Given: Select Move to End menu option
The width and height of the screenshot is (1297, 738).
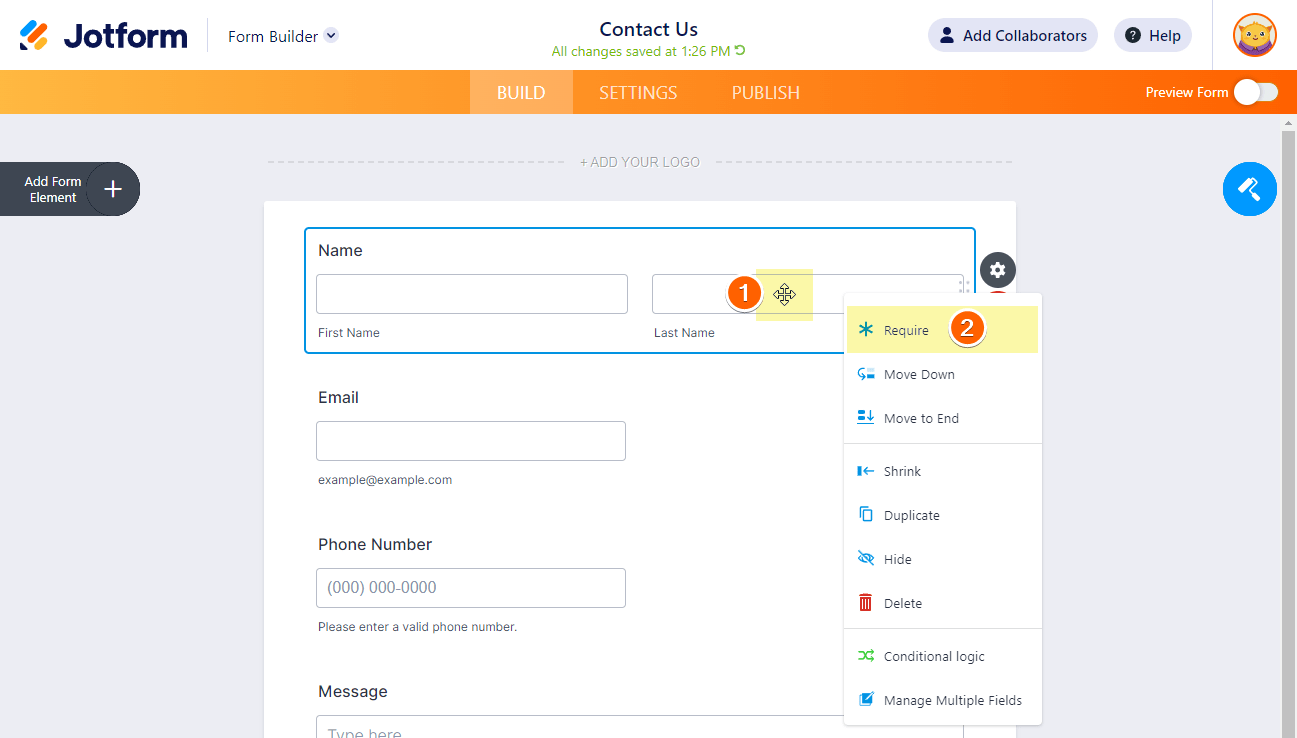Looking at the screenshot, I should (920, 419).
